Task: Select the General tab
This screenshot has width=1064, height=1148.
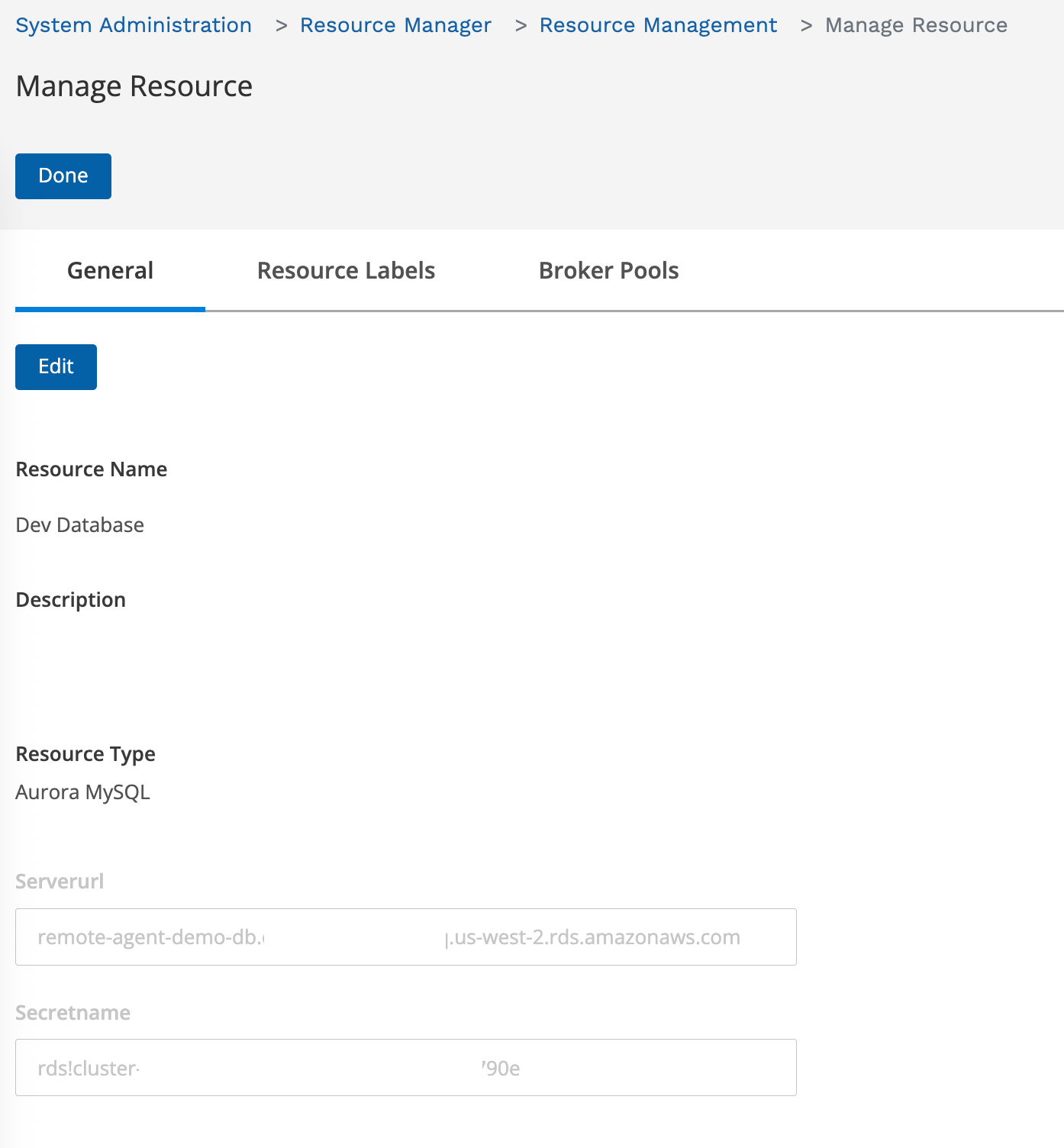Action: tap(110, 271)
